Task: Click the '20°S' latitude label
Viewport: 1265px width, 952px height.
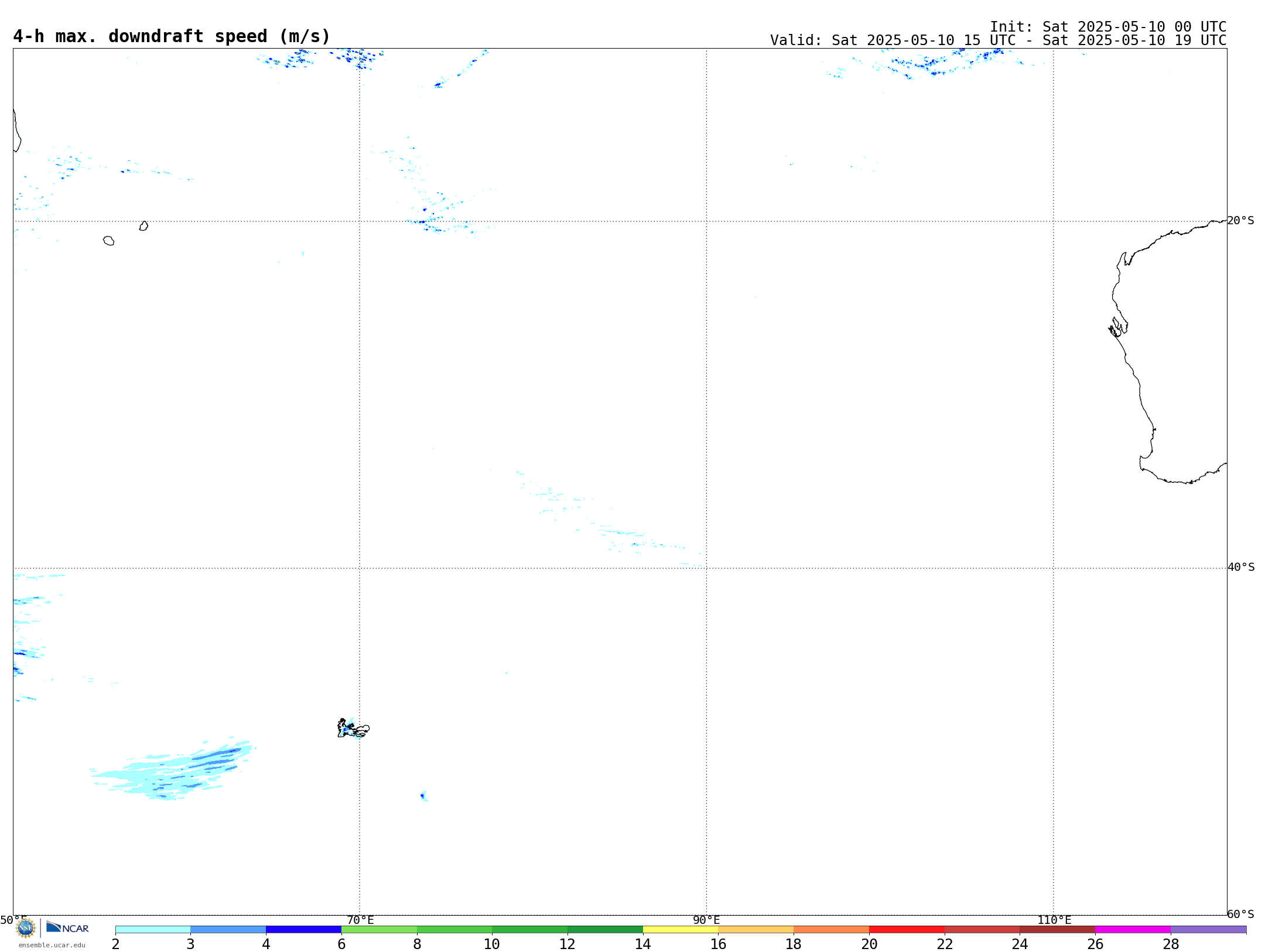Action: (x=1240, y=221)
